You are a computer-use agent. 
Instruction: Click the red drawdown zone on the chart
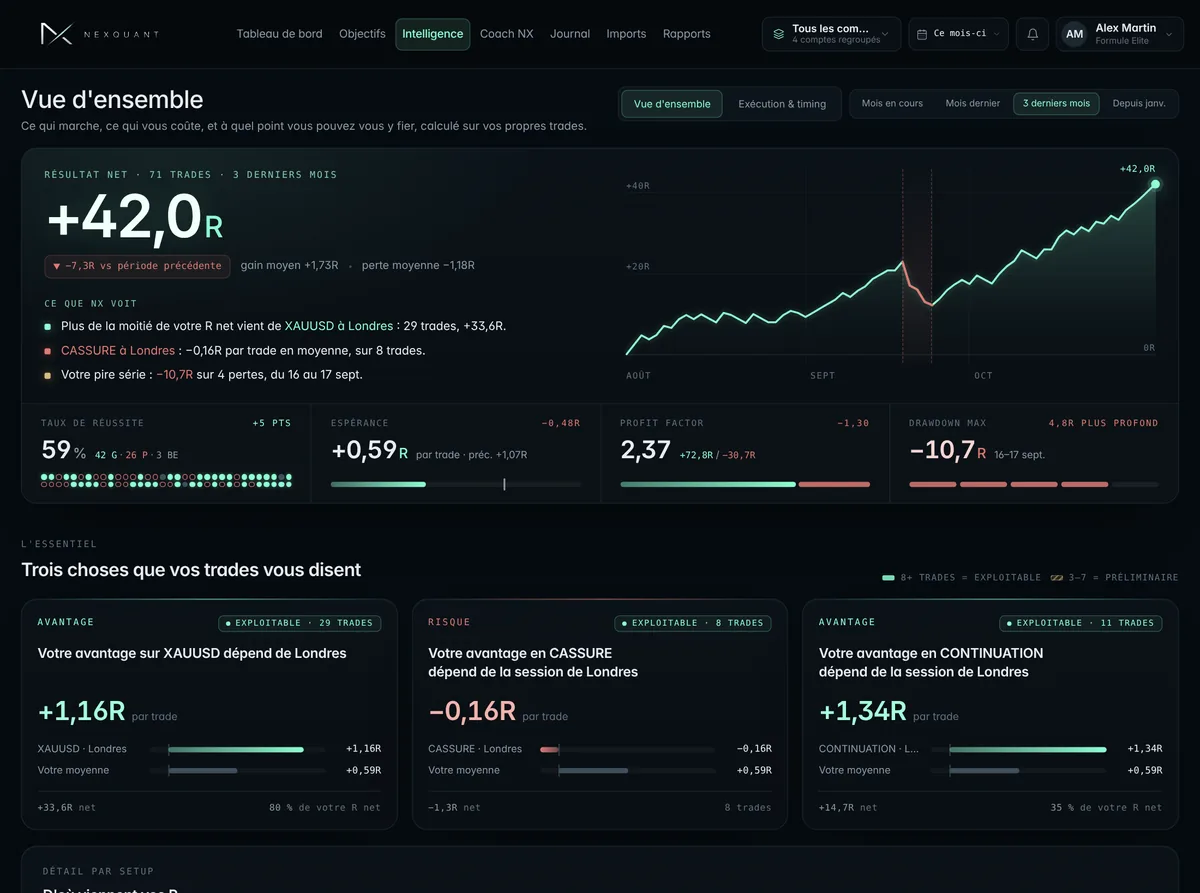click(917, 266)
